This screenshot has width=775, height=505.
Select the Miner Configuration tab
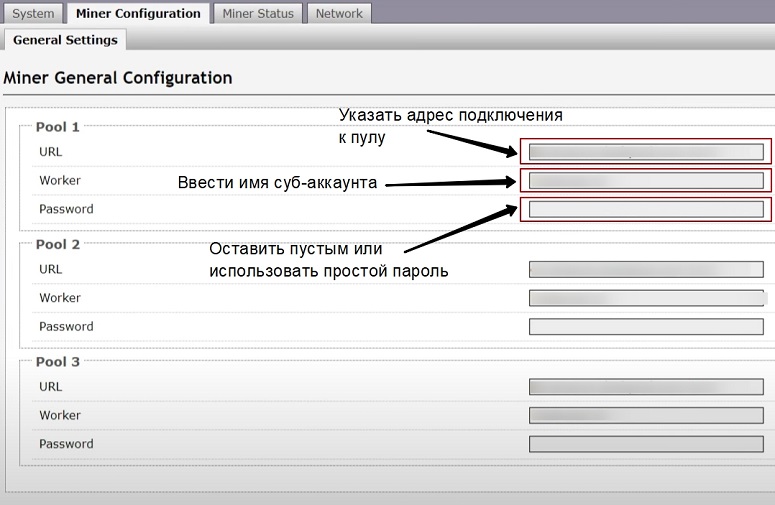coord(138,14)
